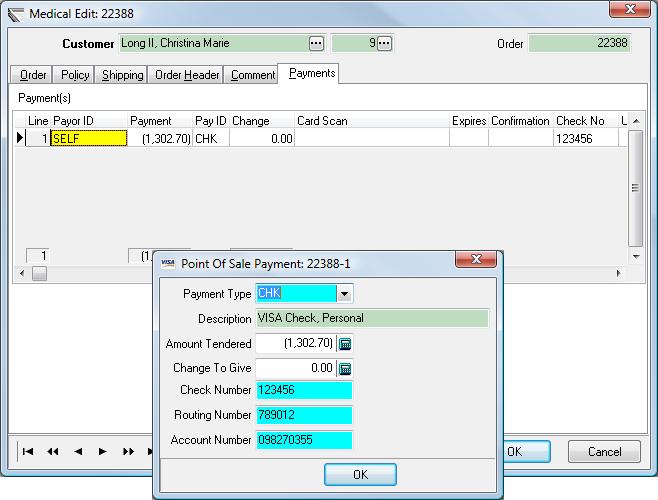This screenshot has height=500, width=658.
Task: Click horizontal scrollbar left arrow
Action: pyautogui.click(x=22, y=274)
